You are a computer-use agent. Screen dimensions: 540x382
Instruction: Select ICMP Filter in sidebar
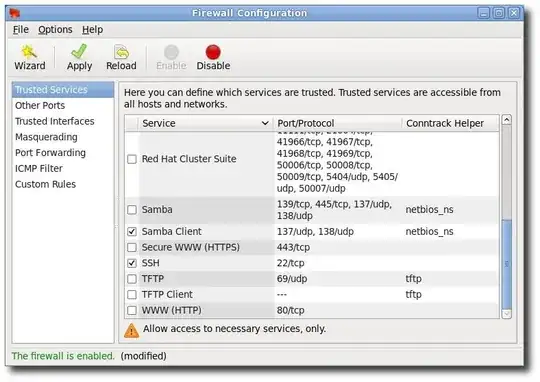tap(39, 168)
